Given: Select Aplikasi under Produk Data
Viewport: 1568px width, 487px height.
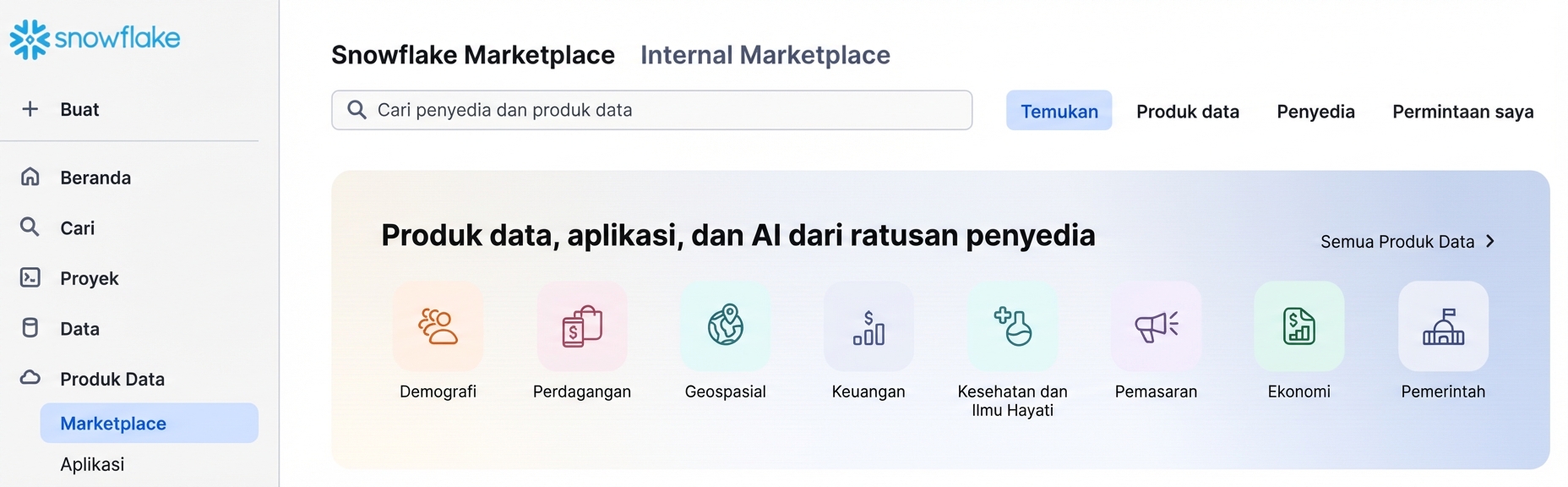Looking at the screenshot, I should click(92, 464).
